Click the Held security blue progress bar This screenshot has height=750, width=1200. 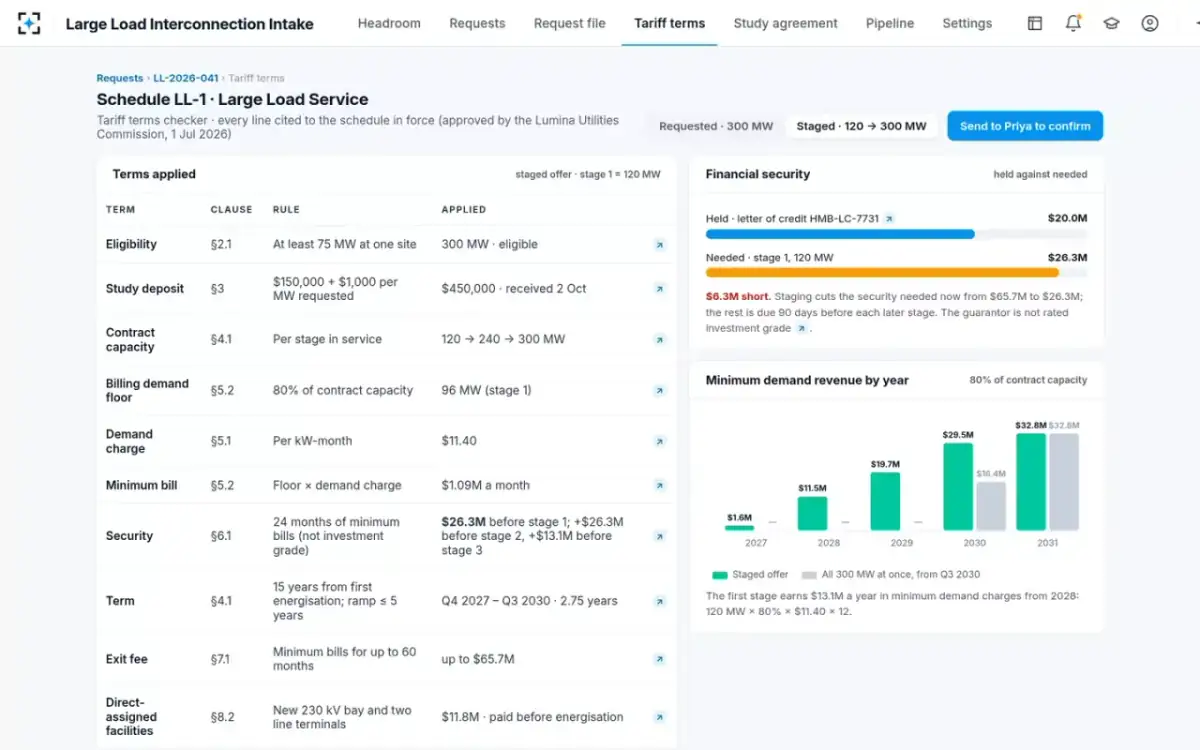point(840,234)
